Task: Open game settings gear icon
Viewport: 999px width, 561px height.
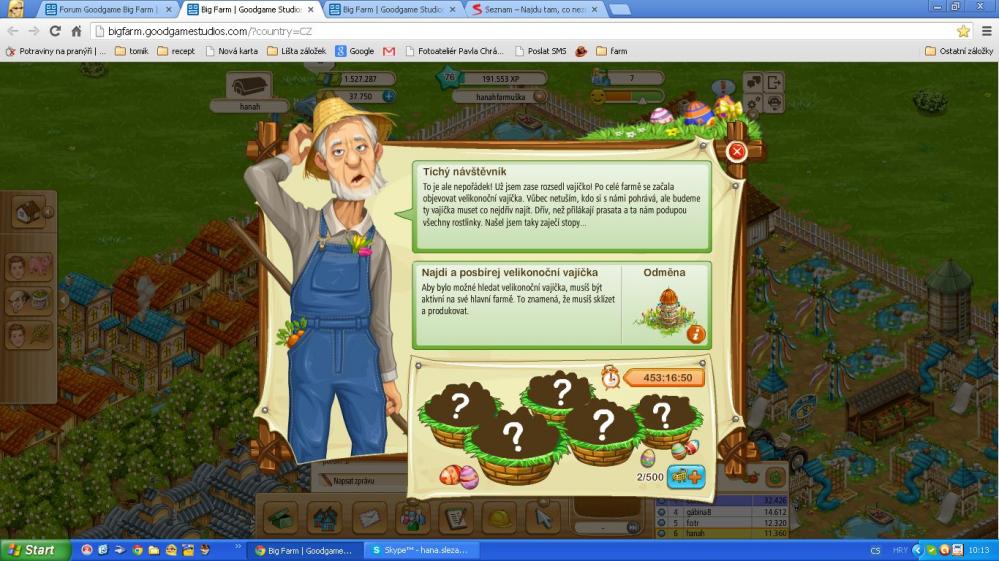Action: pos(754,103)
